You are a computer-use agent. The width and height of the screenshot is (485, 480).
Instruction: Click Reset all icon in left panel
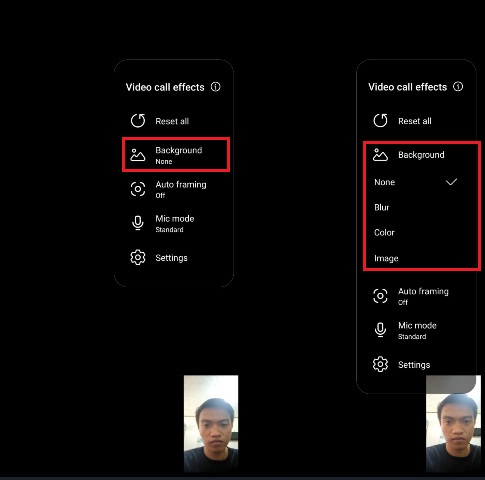coord(138,121)
